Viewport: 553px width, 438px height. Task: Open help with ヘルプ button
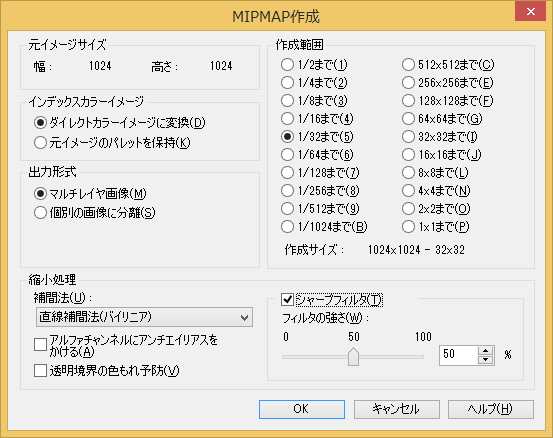point(491,409)
